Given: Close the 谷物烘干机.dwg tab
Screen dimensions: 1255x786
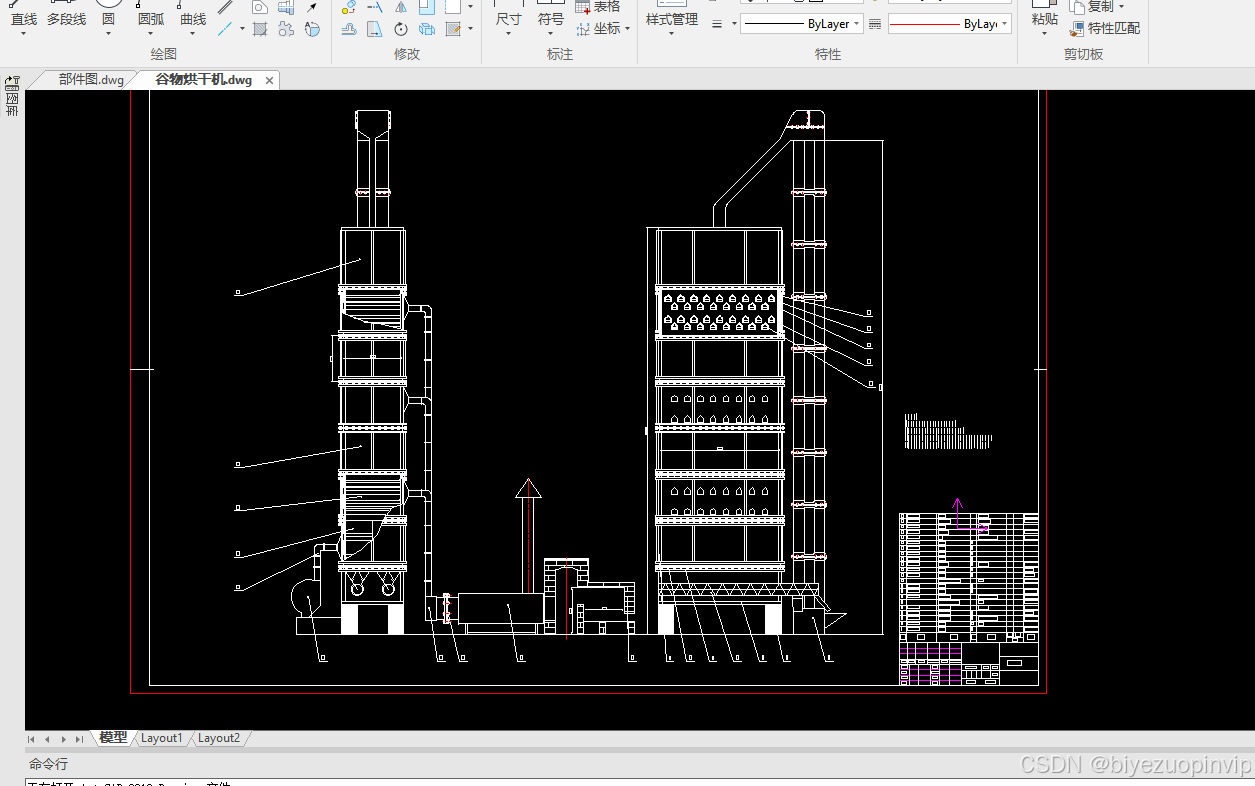Looking at the screenshot, I should [x=269, y=80].
